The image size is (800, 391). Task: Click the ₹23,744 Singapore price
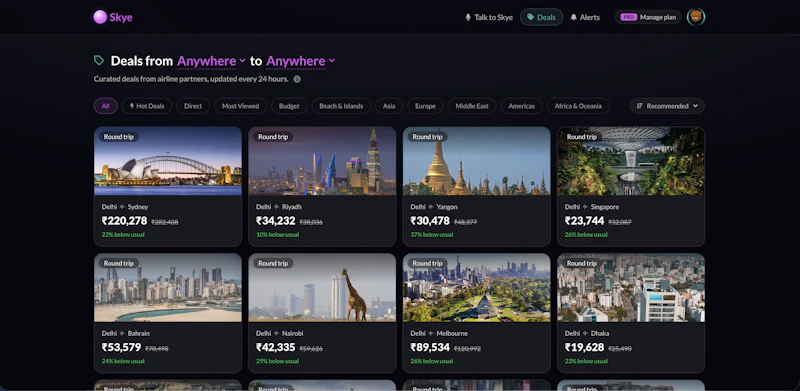[x=584, y=221]
